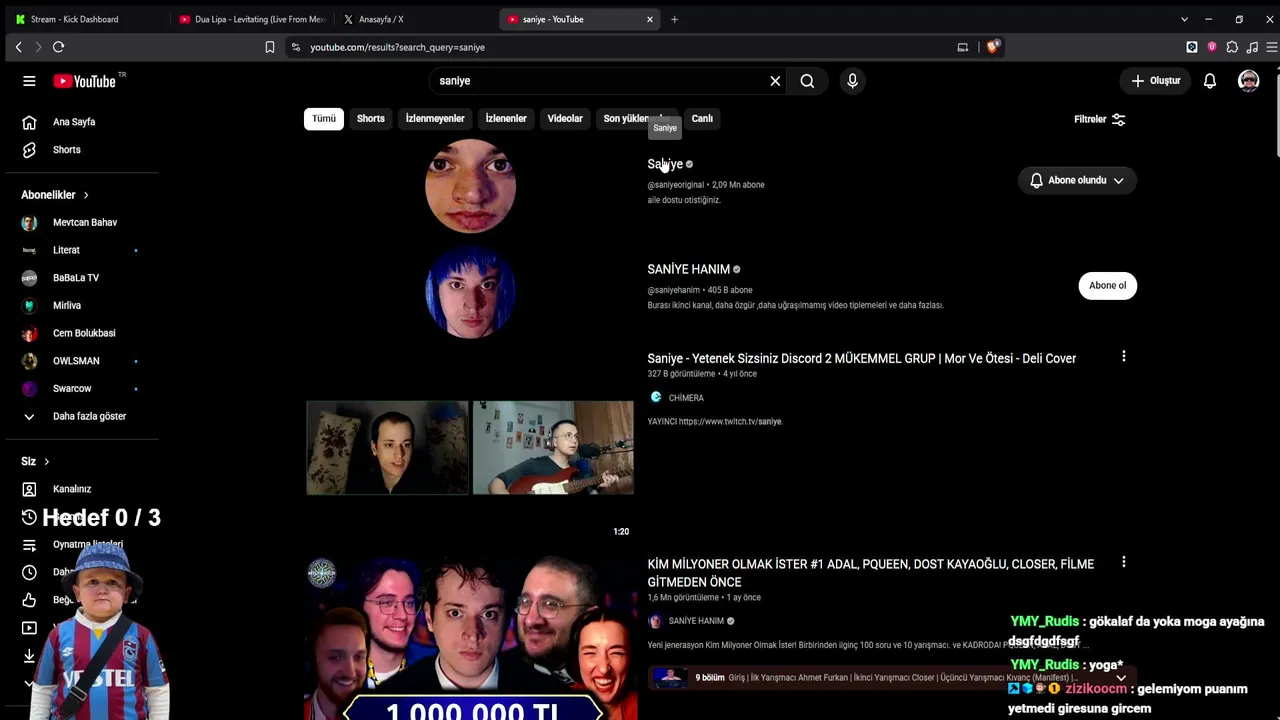
Task: Open the Brave Shields icon
Action: [993, 47]
